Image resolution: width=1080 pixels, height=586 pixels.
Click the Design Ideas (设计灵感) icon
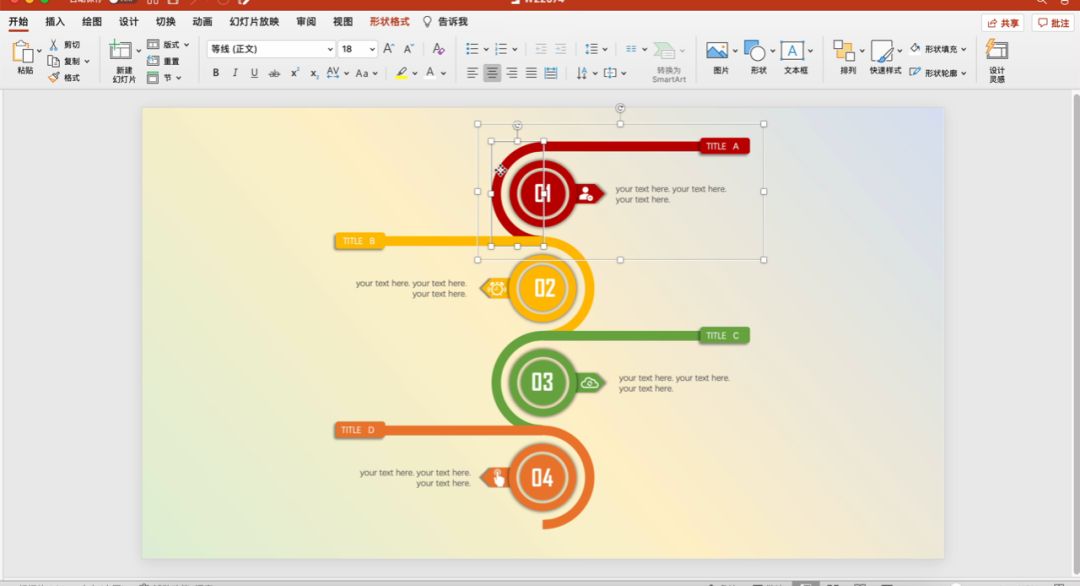[997, 50]
